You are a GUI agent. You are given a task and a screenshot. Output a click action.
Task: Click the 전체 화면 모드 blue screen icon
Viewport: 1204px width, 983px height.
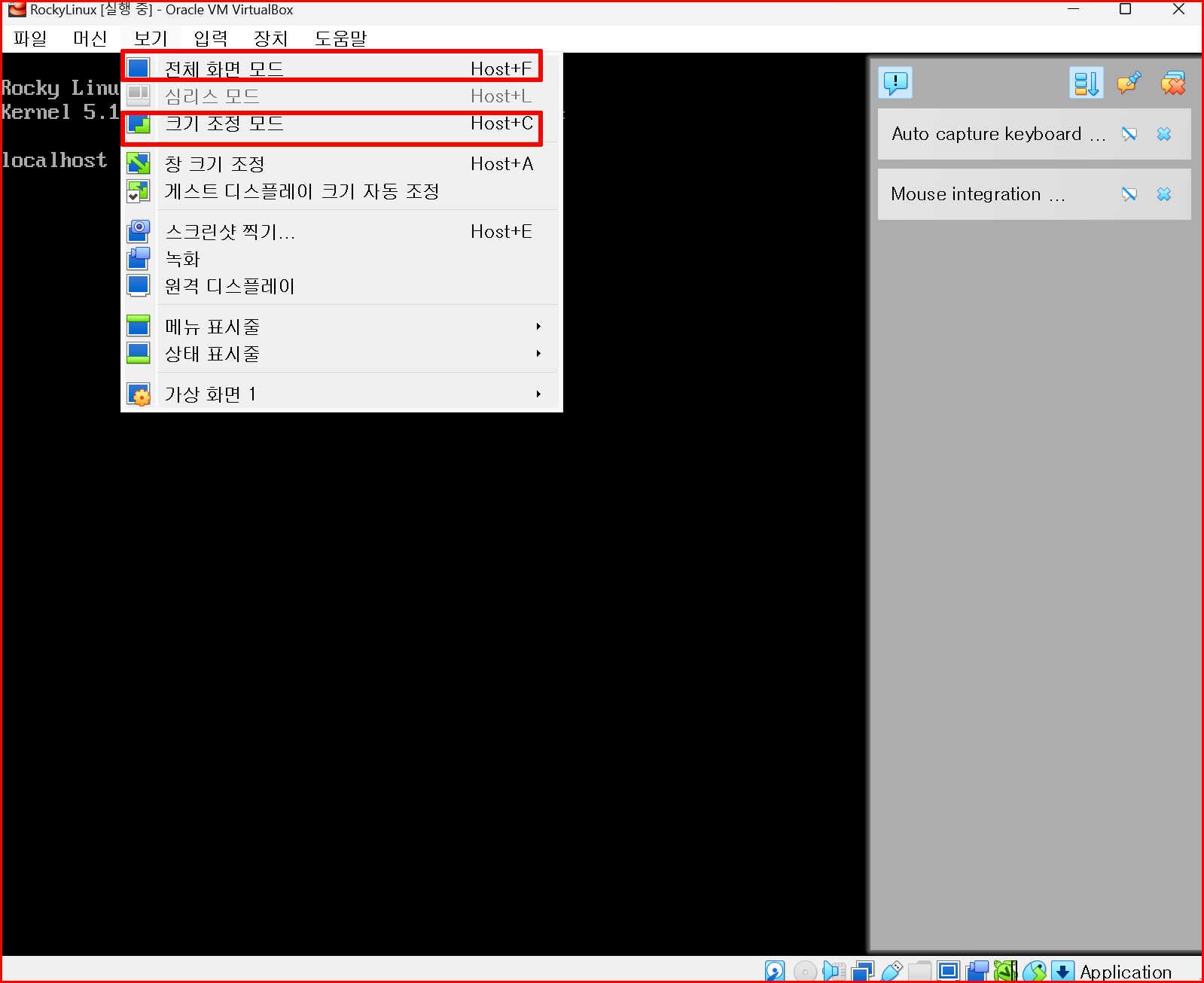[x=139, y=68]
